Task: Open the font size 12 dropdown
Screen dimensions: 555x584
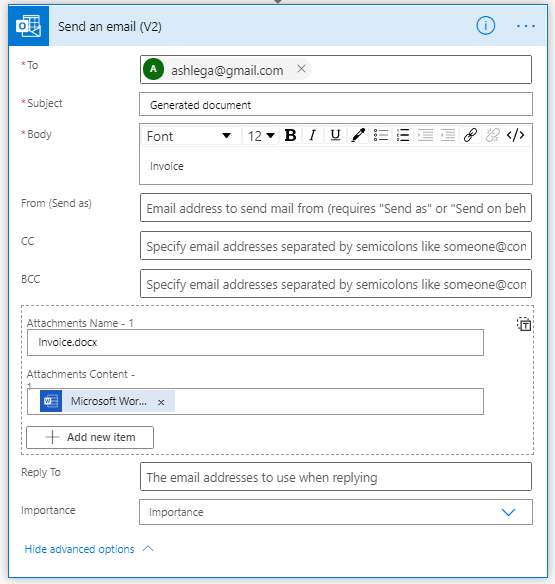Action: (x=261, y=136)
